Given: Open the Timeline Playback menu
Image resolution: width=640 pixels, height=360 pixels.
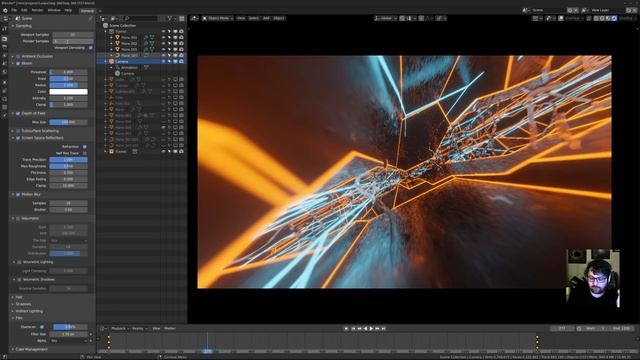Looking at the screenshot, I should [x=120, y=329].
